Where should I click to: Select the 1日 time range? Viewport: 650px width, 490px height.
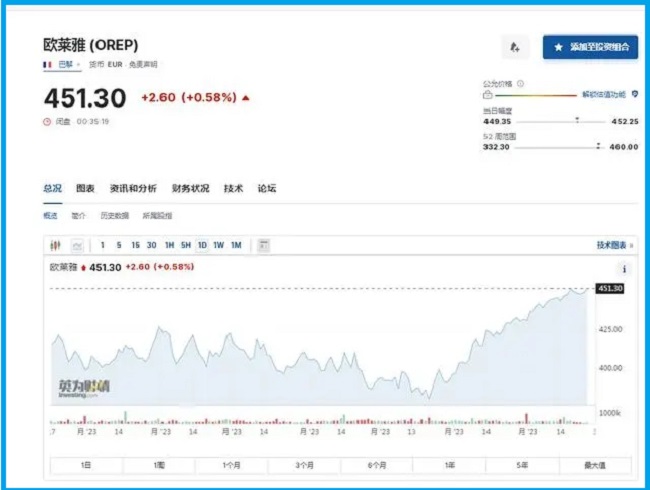tap(86, 465)
